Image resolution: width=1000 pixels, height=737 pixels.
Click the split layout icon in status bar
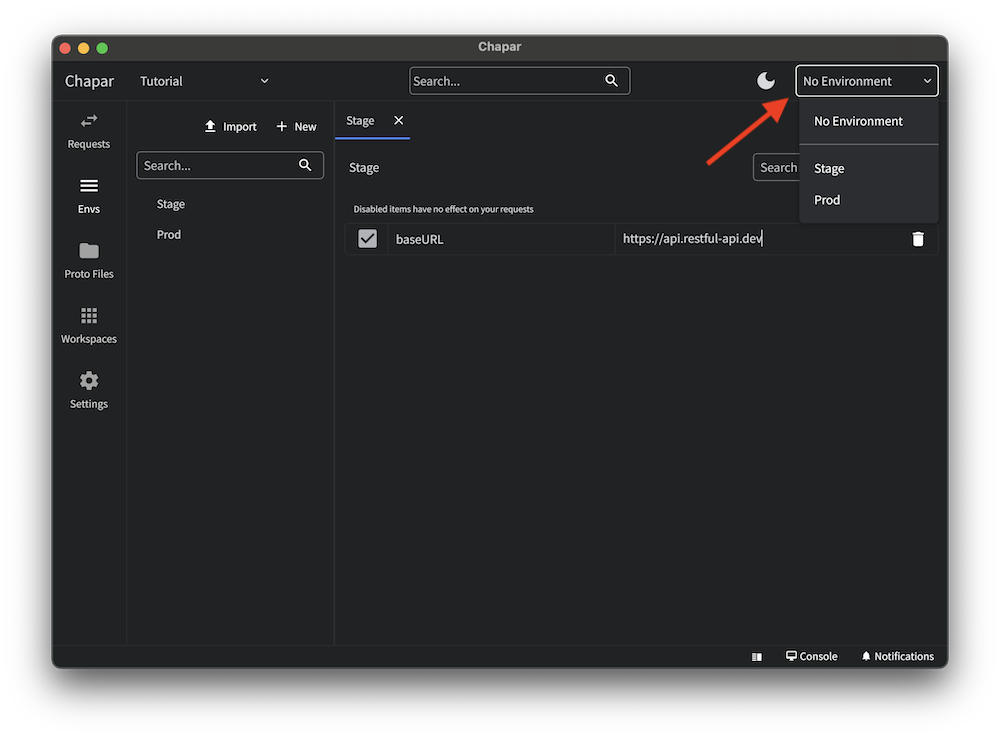coord(757,657)
